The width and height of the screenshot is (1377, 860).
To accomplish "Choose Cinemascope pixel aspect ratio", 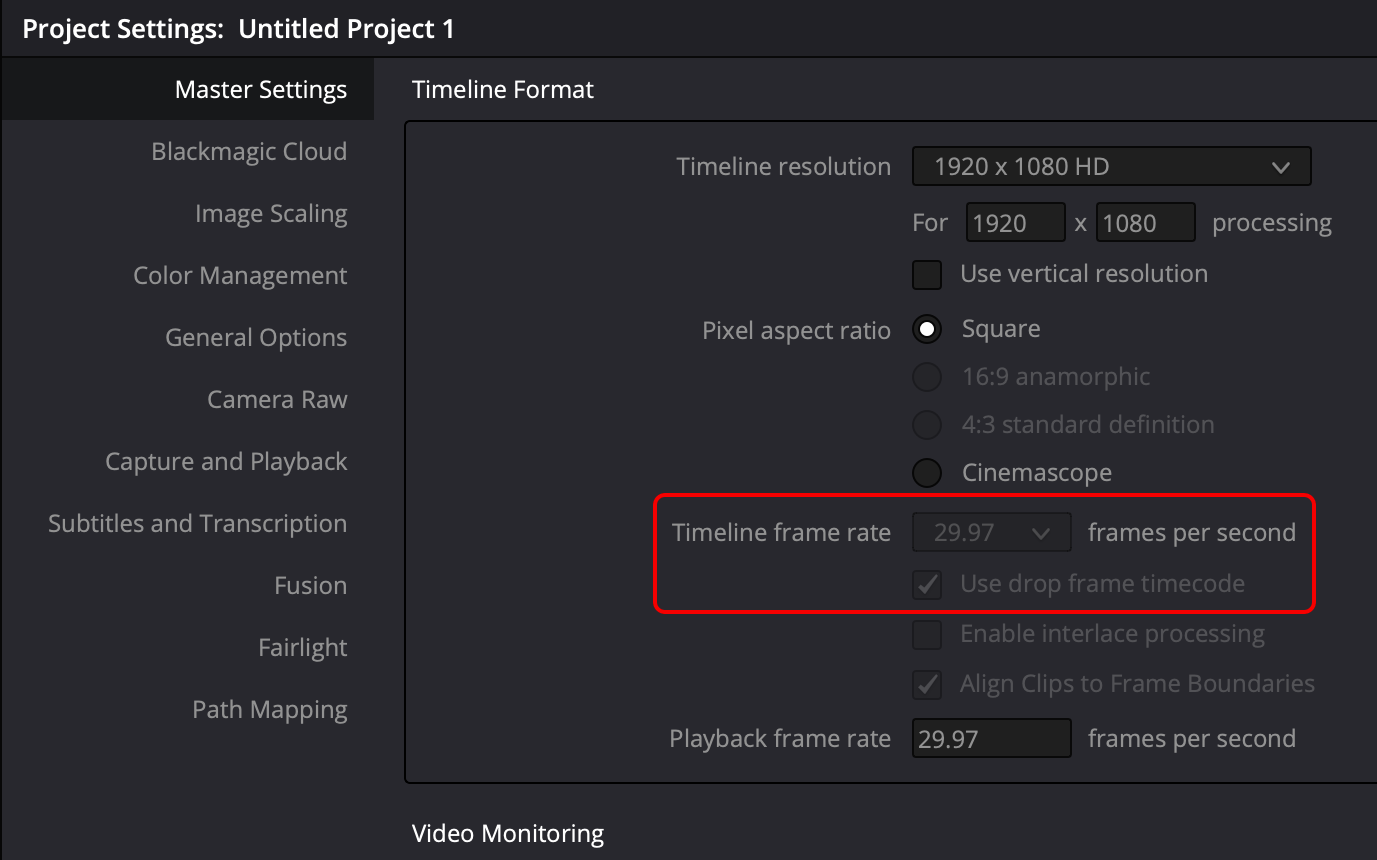I will pos(927,473).
